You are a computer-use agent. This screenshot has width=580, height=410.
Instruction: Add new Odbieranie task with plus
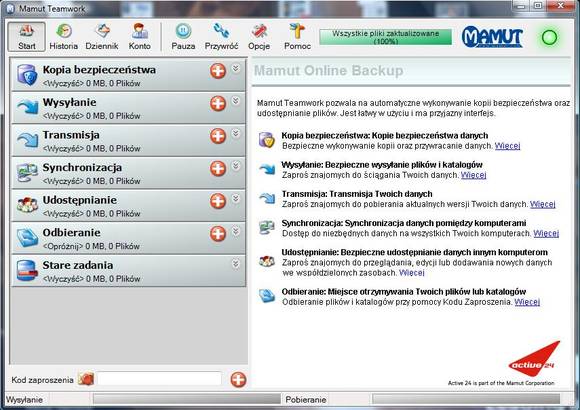[218, 233]
